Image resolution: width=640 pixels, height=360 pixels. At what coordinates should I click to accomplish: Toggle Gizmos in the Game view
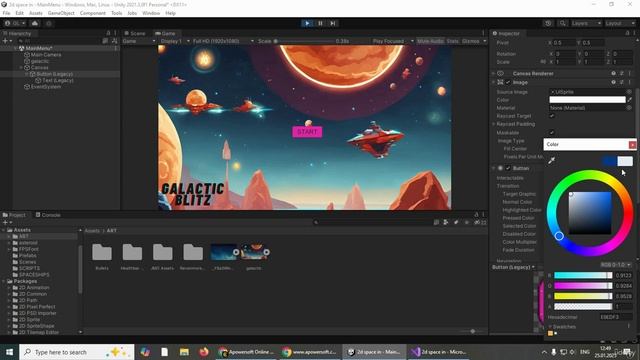(470, 41)
